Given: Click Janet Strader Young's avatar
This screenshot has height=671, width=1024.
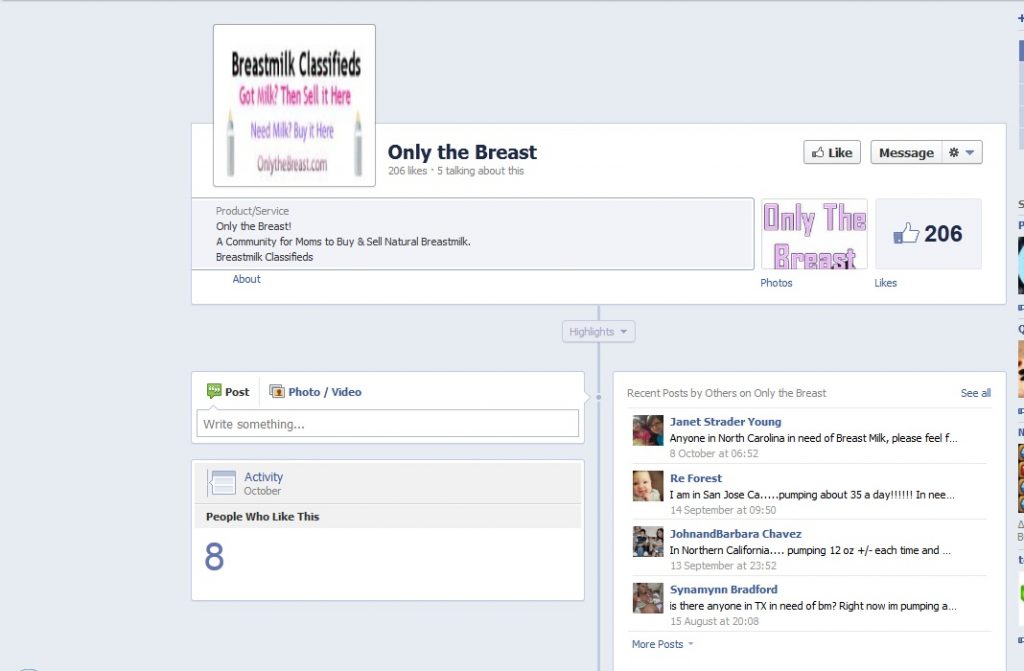Looking at the screenshot, I should click(x=648, y=431).
